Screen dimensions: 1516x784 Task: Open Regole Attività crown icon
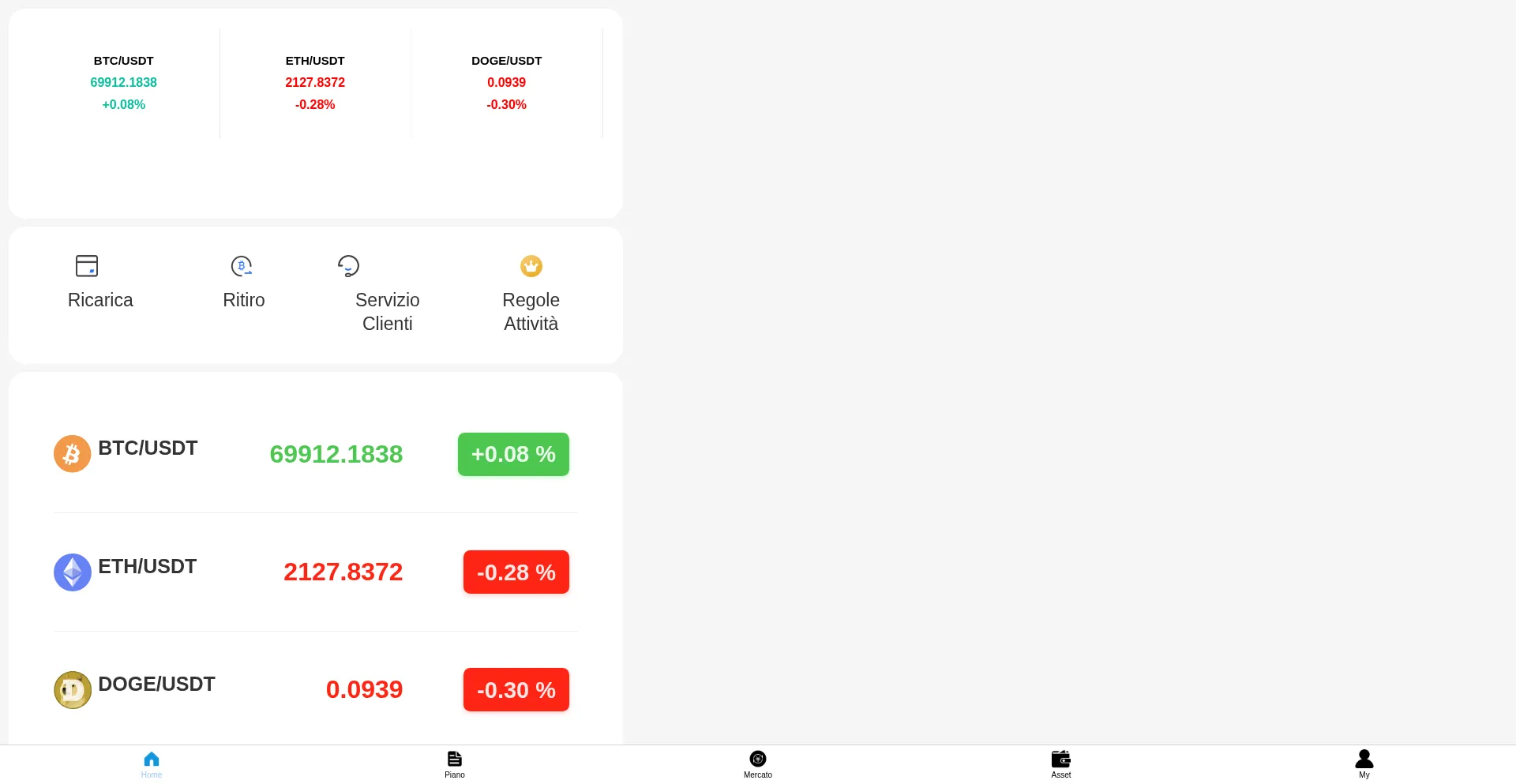pyautogui.click(x=531, y=266)
